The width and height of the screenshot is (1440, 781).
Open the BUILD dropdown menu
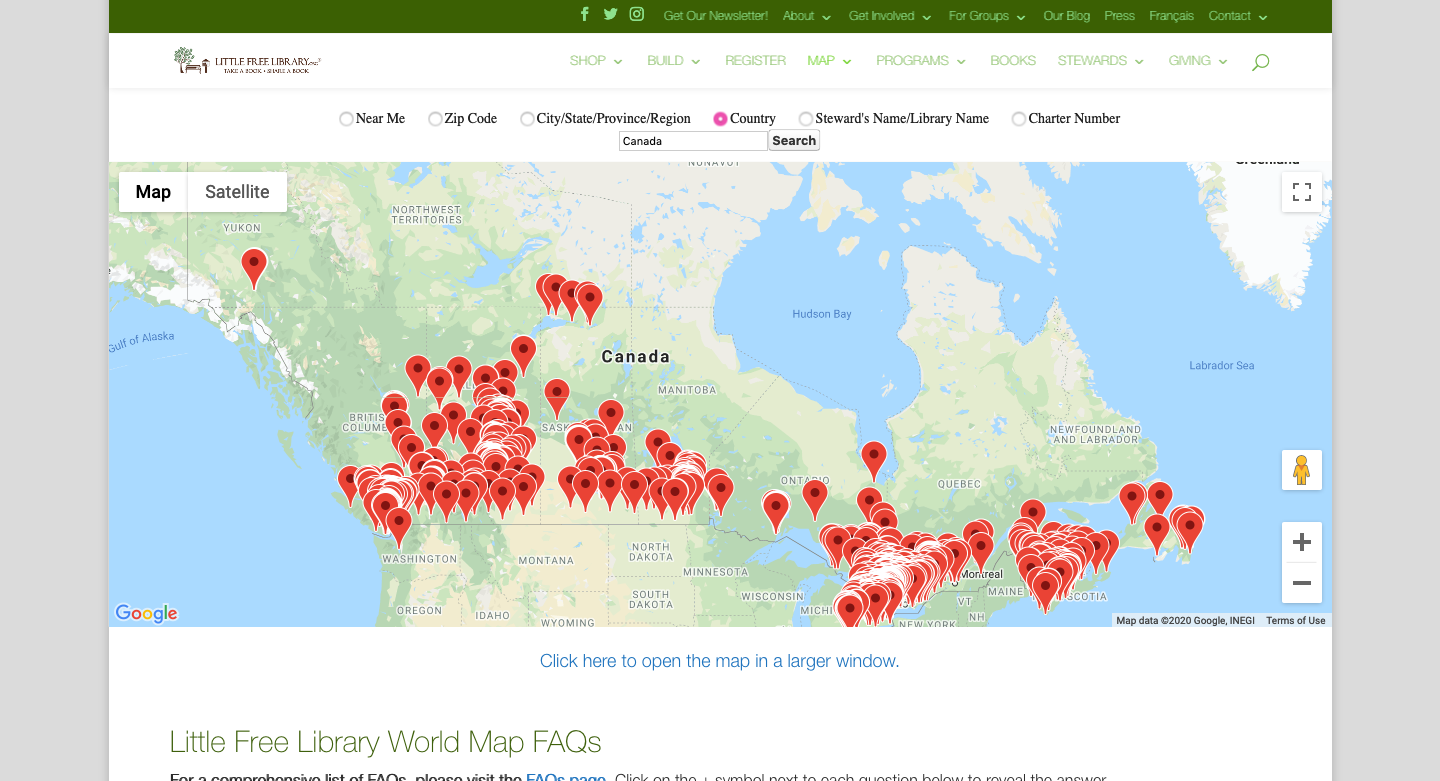(674, 61)
